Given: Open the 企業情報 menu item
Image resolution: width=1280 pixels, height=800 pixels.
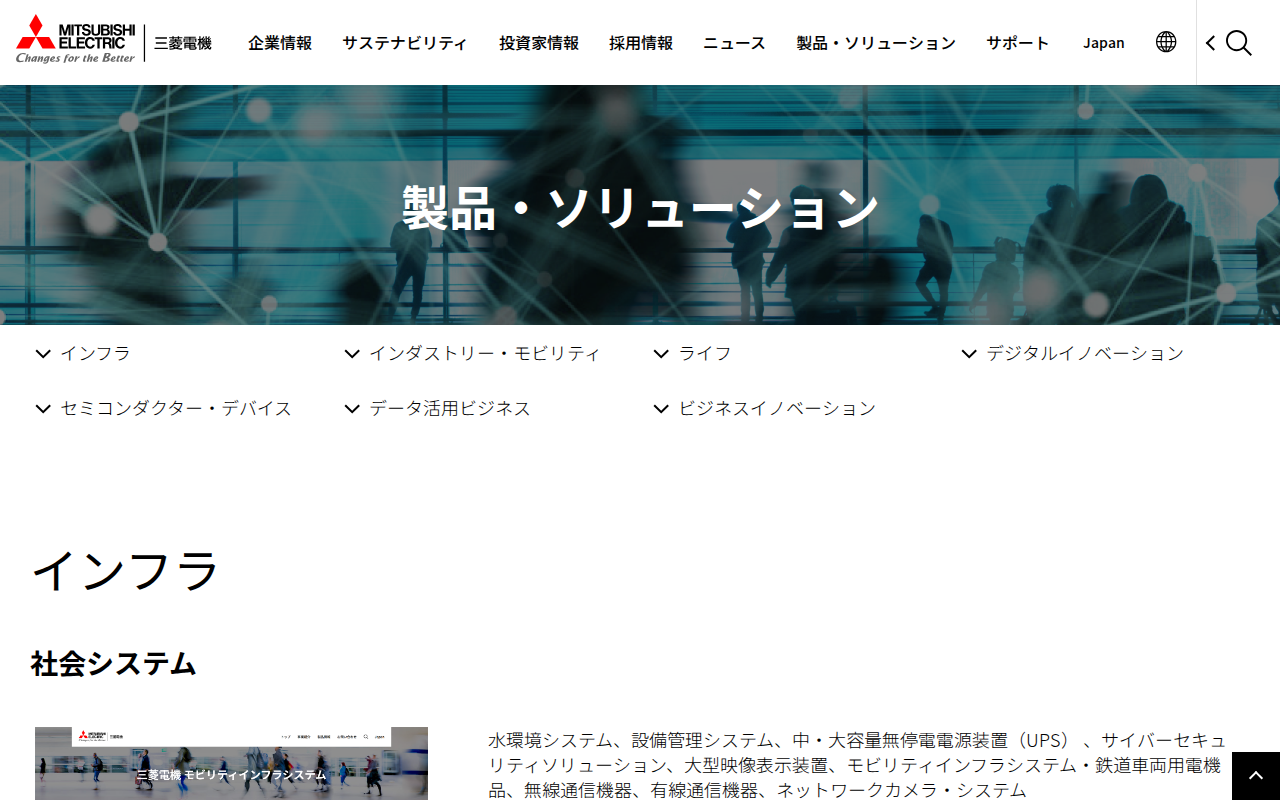Looking at the screenshot, I should (x=279, y=43).
